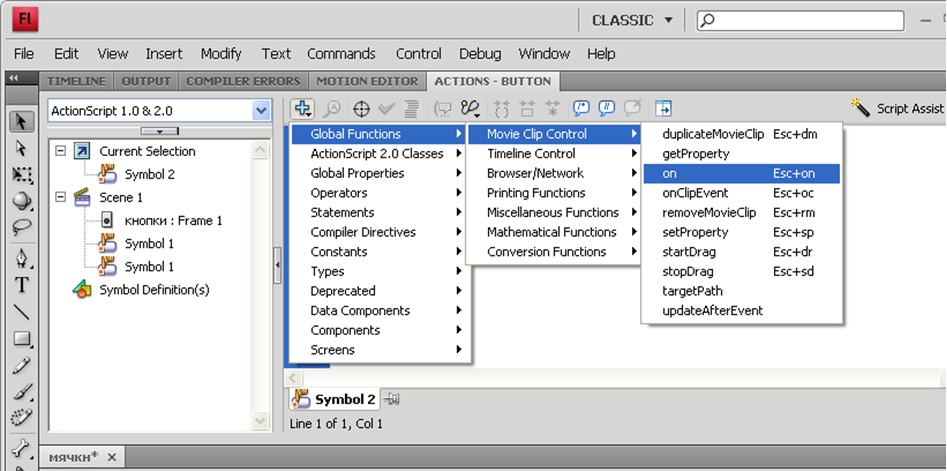Click the Check syntax checkmark icon
The image size is (947, 471).
click(x=387, y=109)
